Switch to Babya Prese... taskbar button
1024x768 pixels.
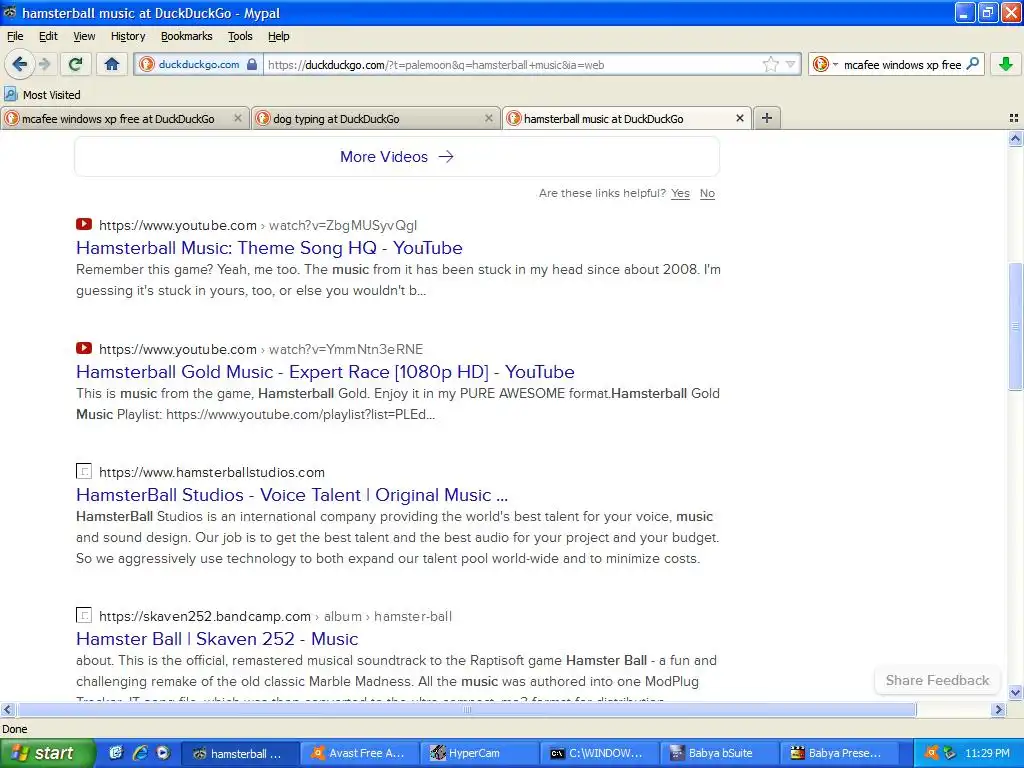click(x=839, y=753)
